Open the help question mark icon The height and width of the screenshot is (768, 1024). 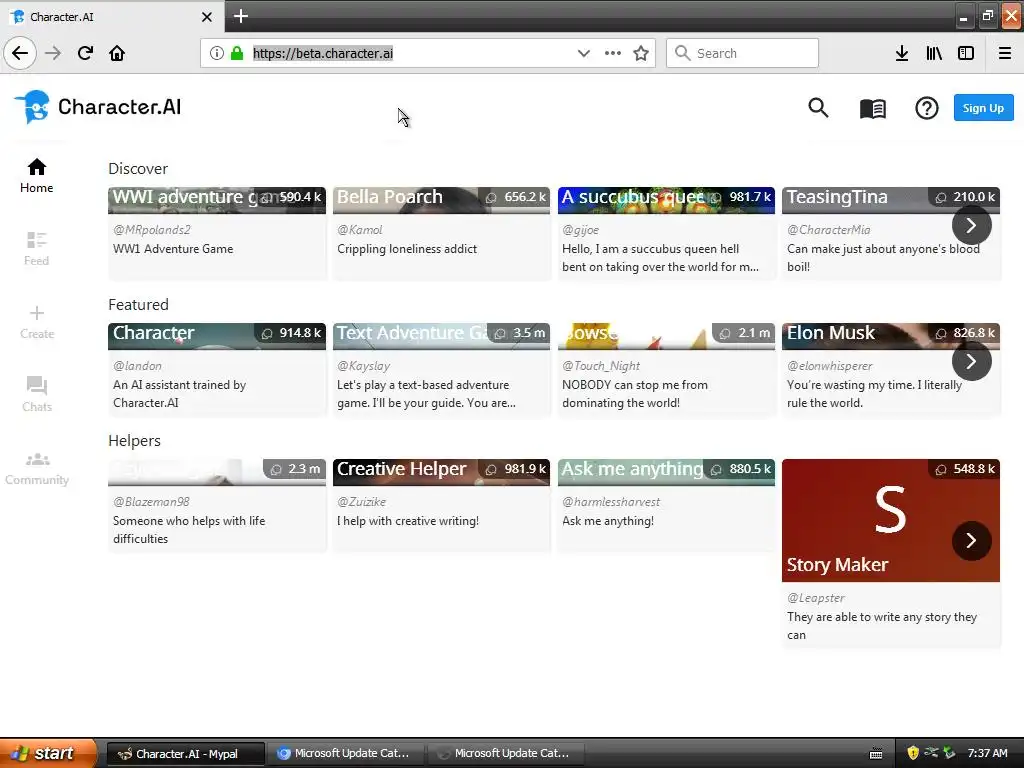click(926, 108)
